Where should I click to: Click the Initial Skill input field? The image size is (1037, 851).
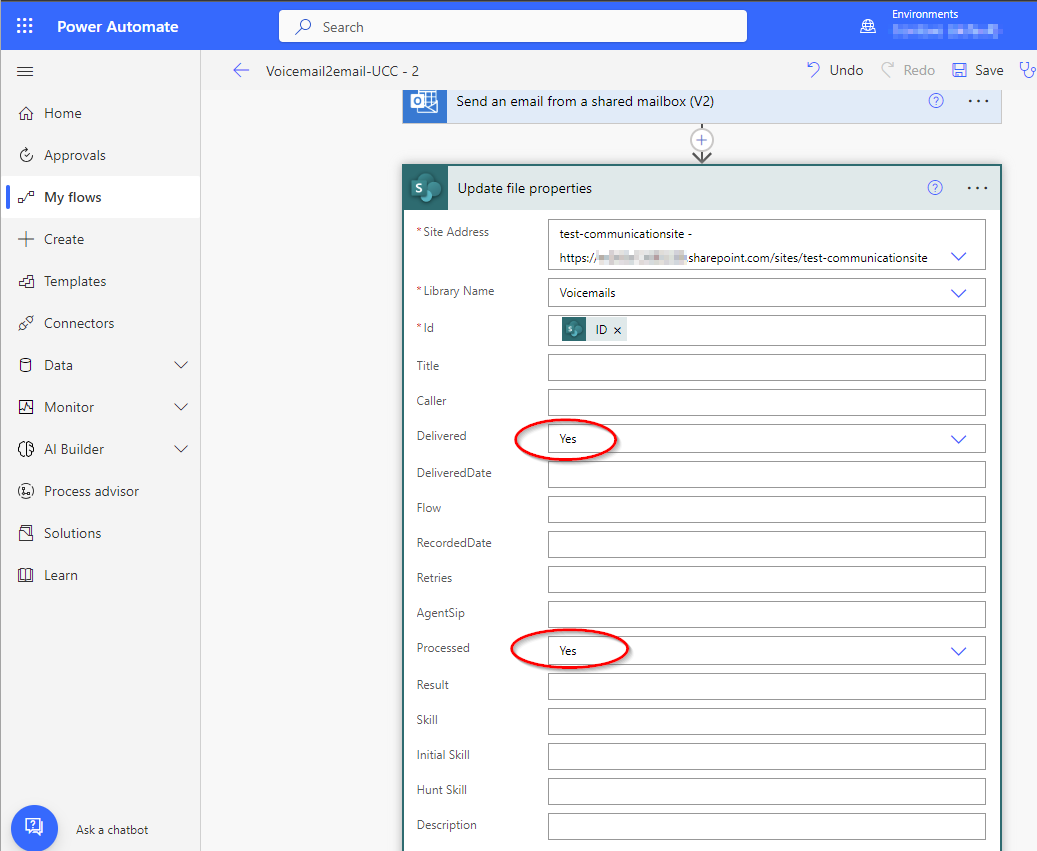pyautogui.click(x=767, y=757)
